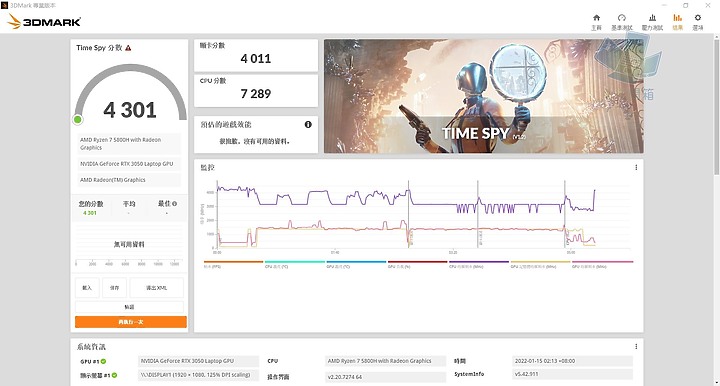Screen dimensions: 720x386
Task: Open the system info panel three-dot menu
Action: coord(636,347)
